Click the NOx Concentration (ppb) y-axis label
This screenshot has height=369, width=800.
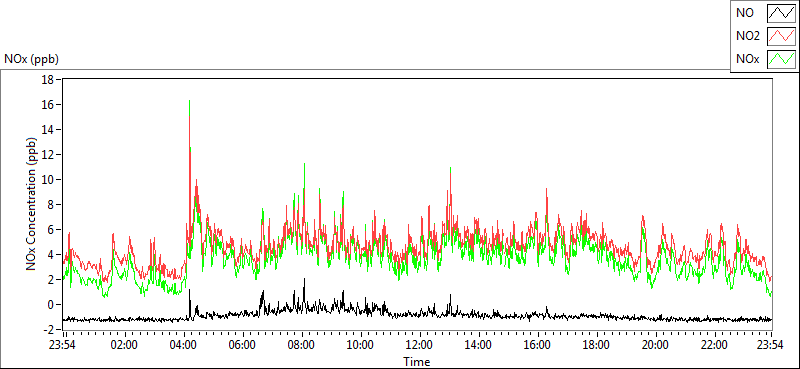click(x=33, y=203)
